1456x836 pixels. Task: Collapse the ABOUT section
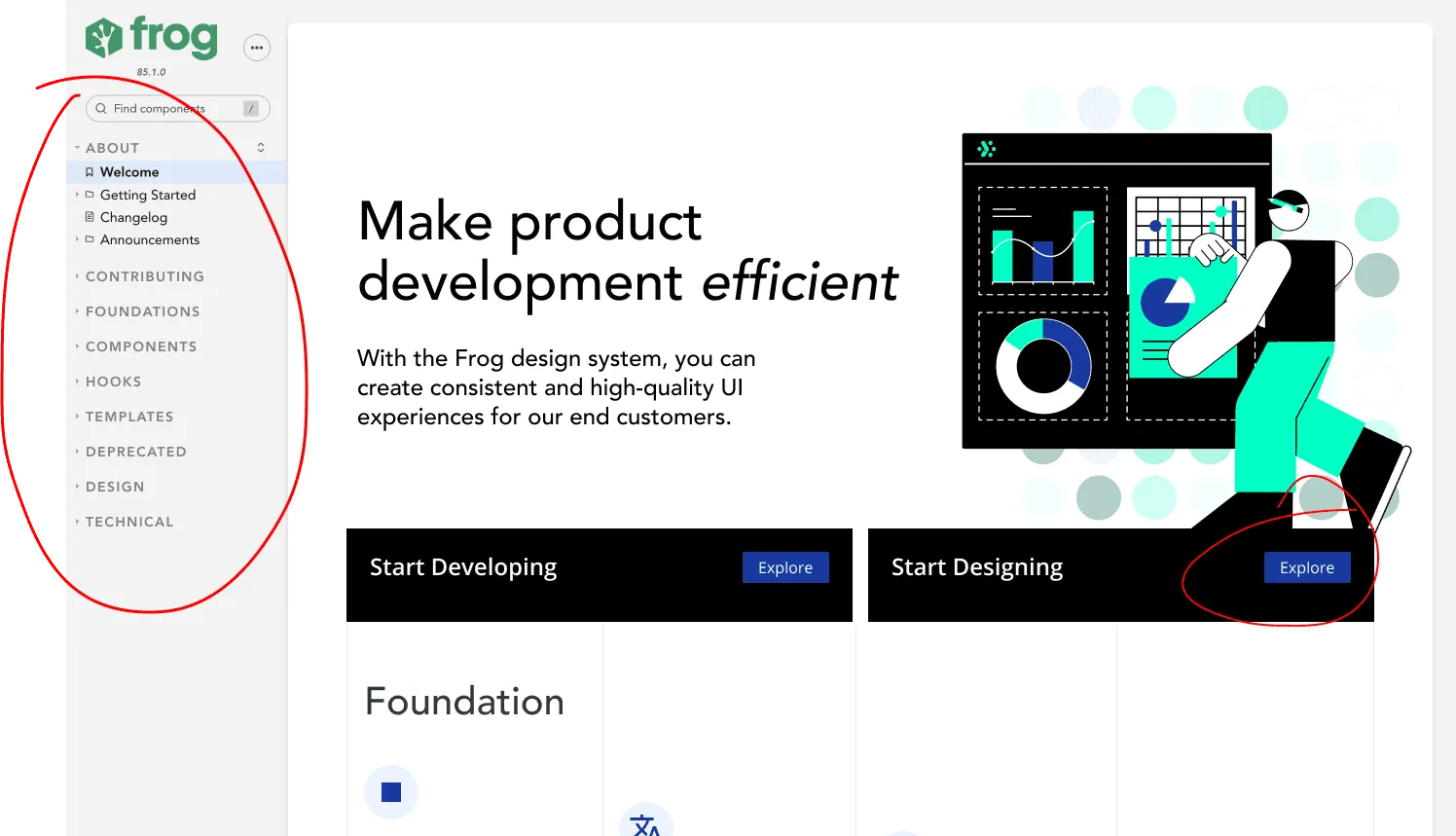point(113,148)
